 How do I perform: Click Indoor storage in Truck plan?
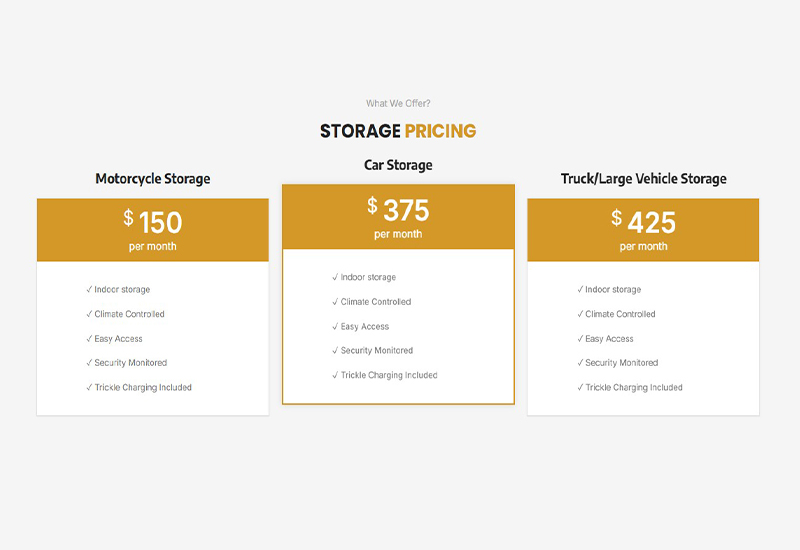tap(612, 290)
